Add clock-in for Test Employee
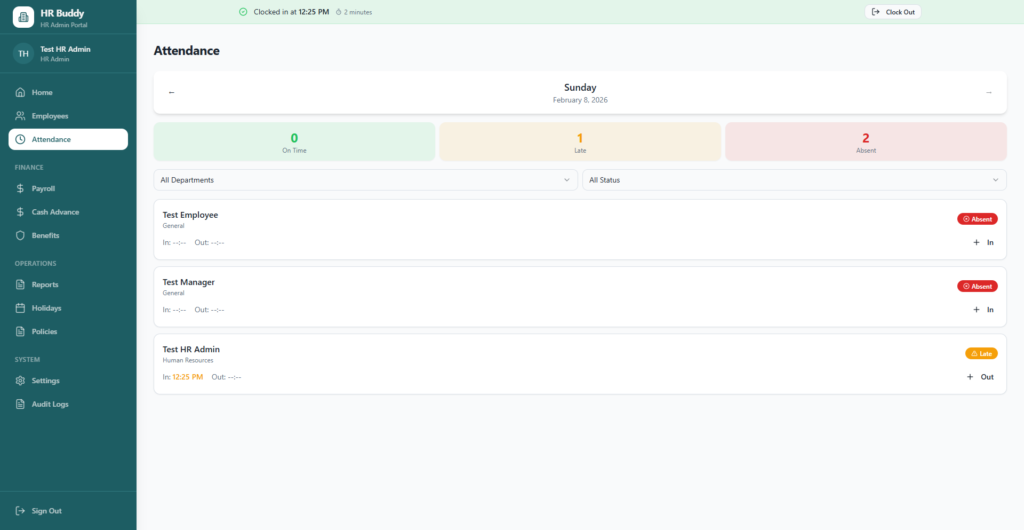Screen dimensions: 1024x530 click(x=983, y=242)
